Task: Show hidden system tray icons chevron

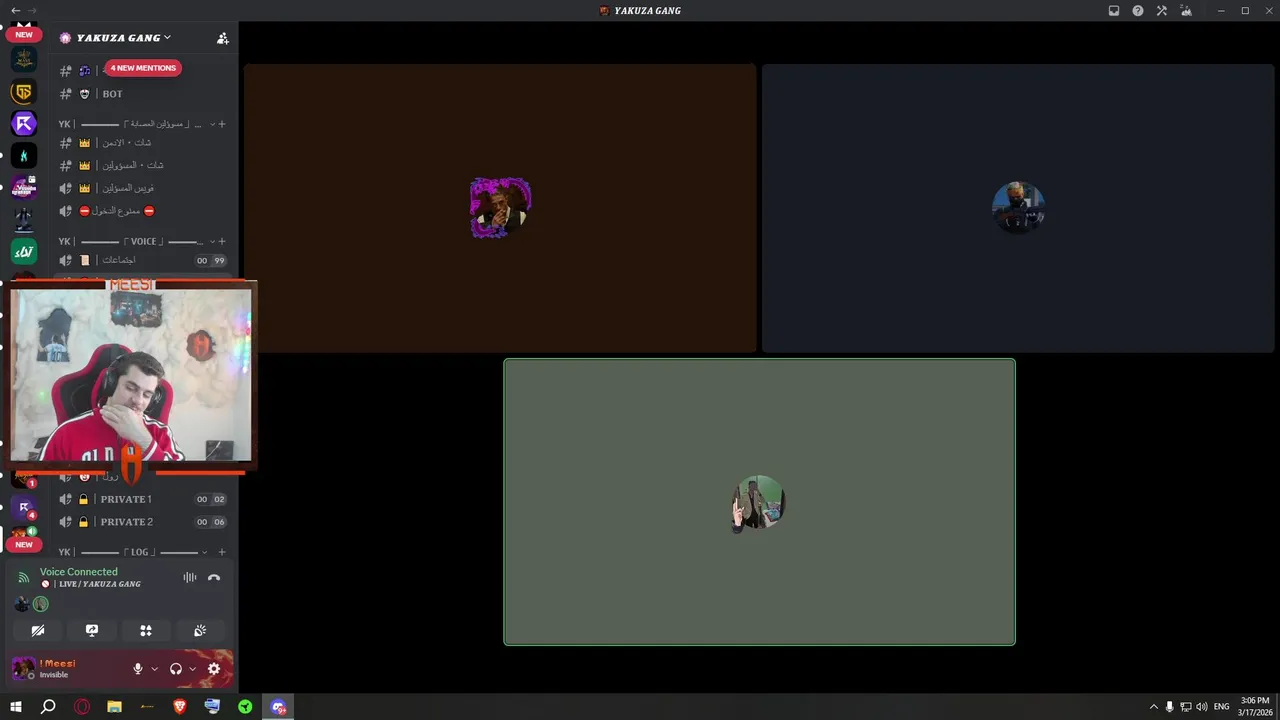Action: click(x=1153, y=707)
